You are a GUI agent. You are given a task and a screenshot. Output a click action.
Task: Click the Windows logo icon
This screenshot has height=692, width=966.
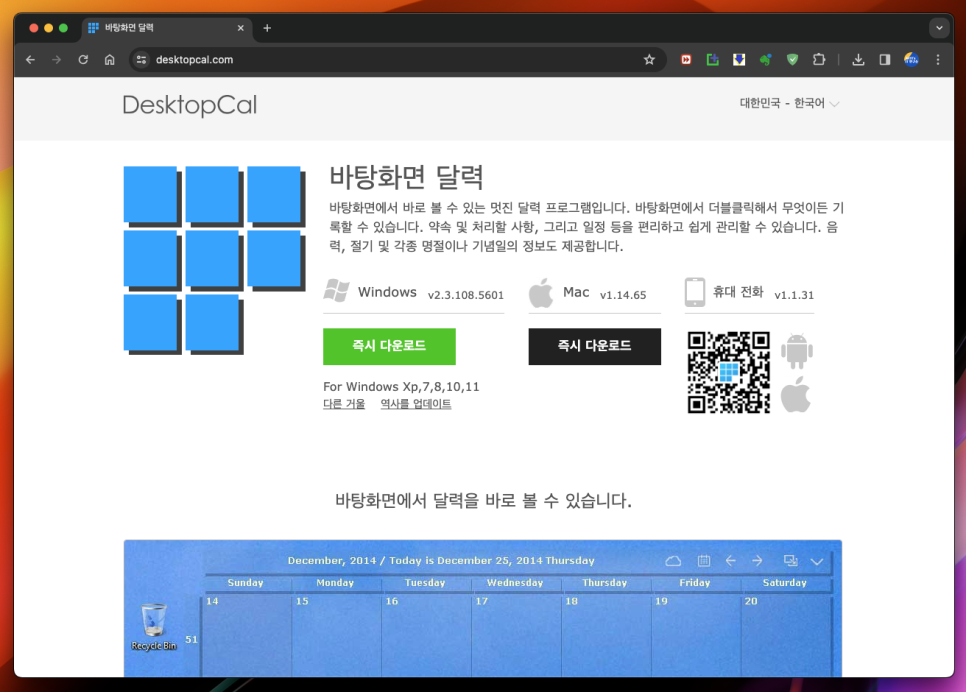click(336, 291)
